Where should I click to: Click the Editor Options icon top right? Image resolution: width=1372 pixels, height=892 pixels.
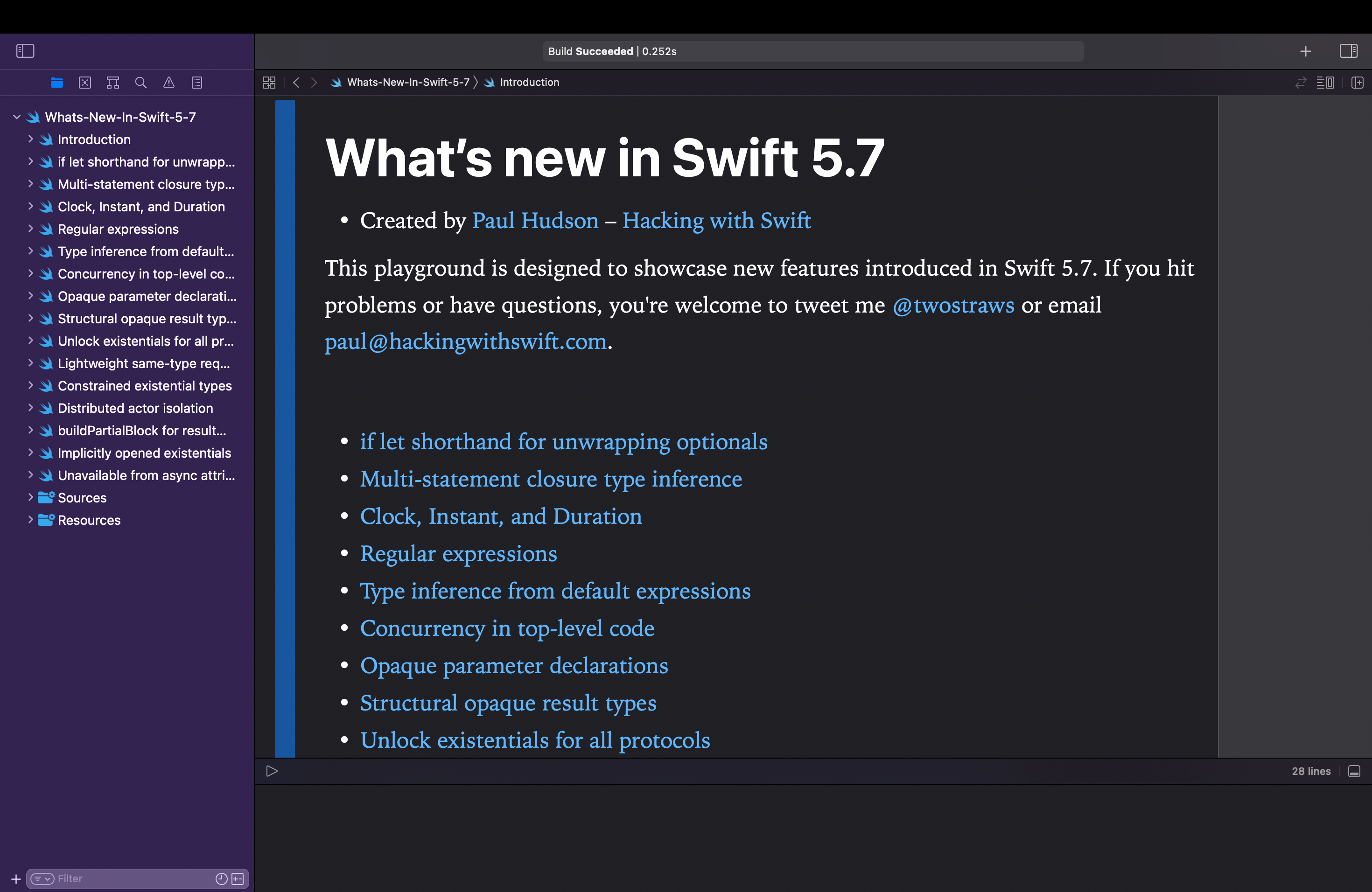pyautogui.click(x=1326, y=82)
